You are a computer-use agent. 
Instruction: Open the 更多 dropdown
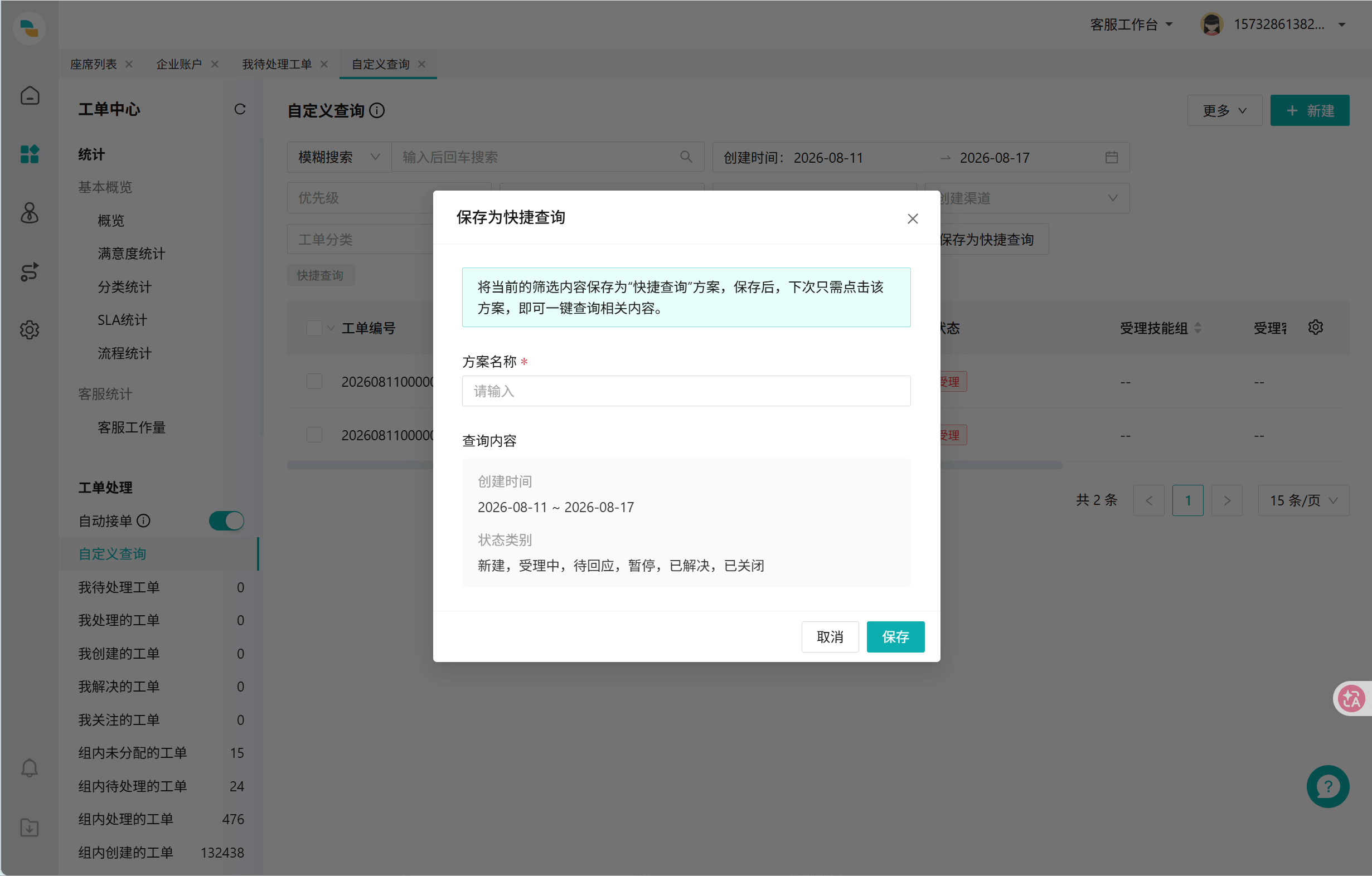coord(1224,110)
